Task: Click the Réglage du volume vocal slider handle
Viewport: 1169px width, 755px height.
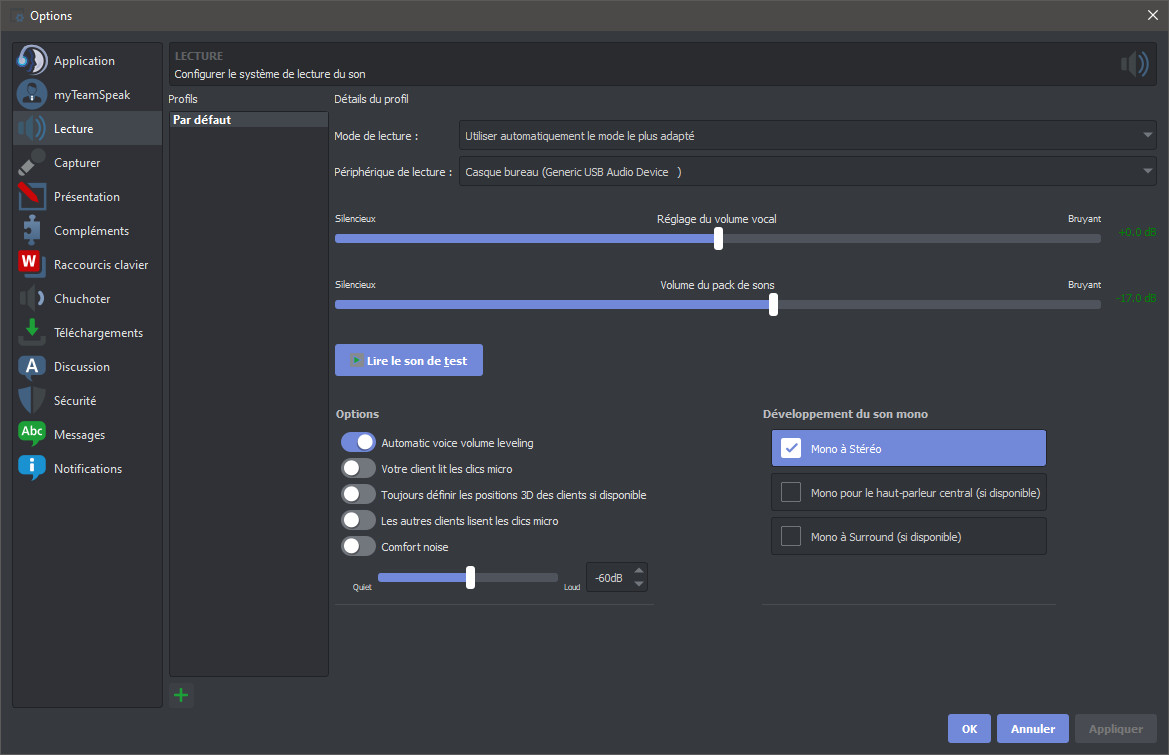Action: [718, 238]
